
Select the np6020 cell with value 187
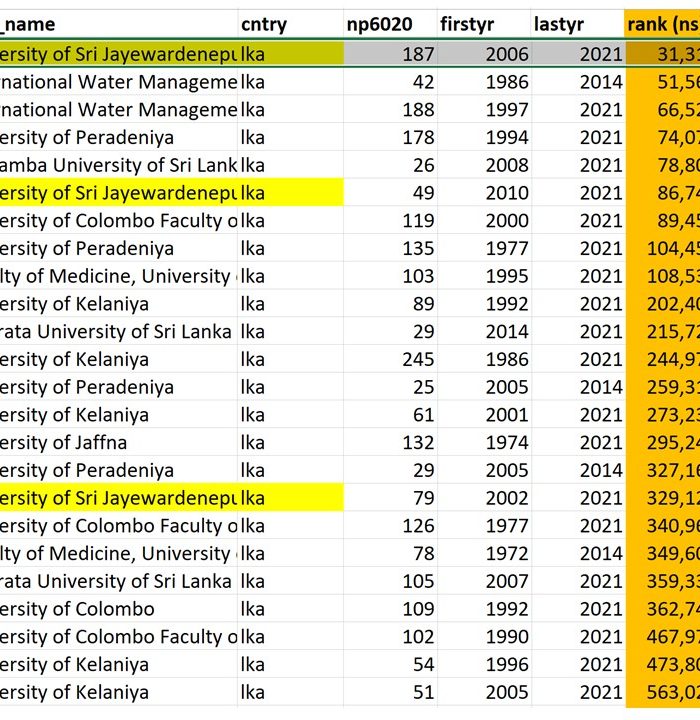tap(391, 54)
